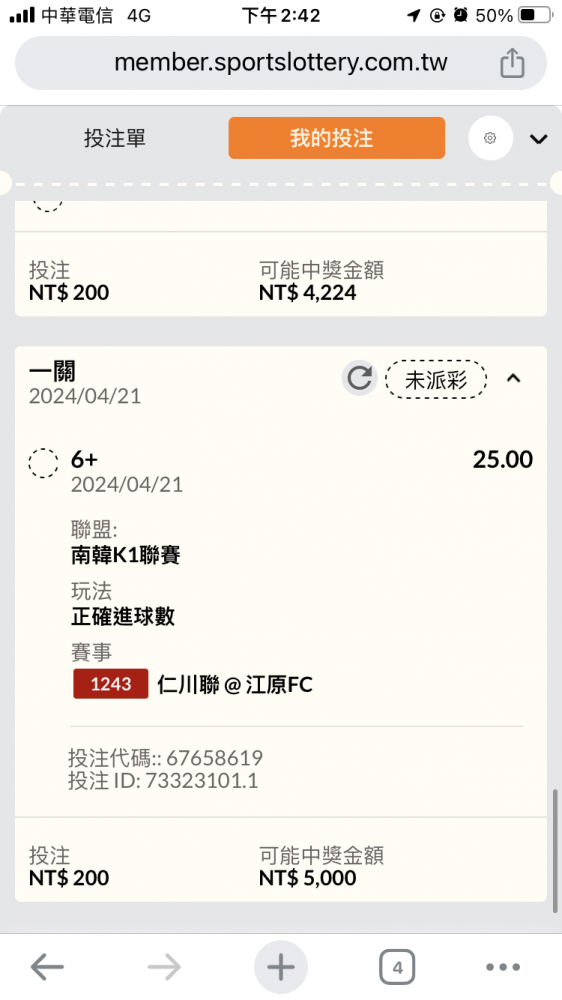Click the 未派彩 status badge
Image resolution: width=562 pixels, height=1000 pixels.
point(436,380)
